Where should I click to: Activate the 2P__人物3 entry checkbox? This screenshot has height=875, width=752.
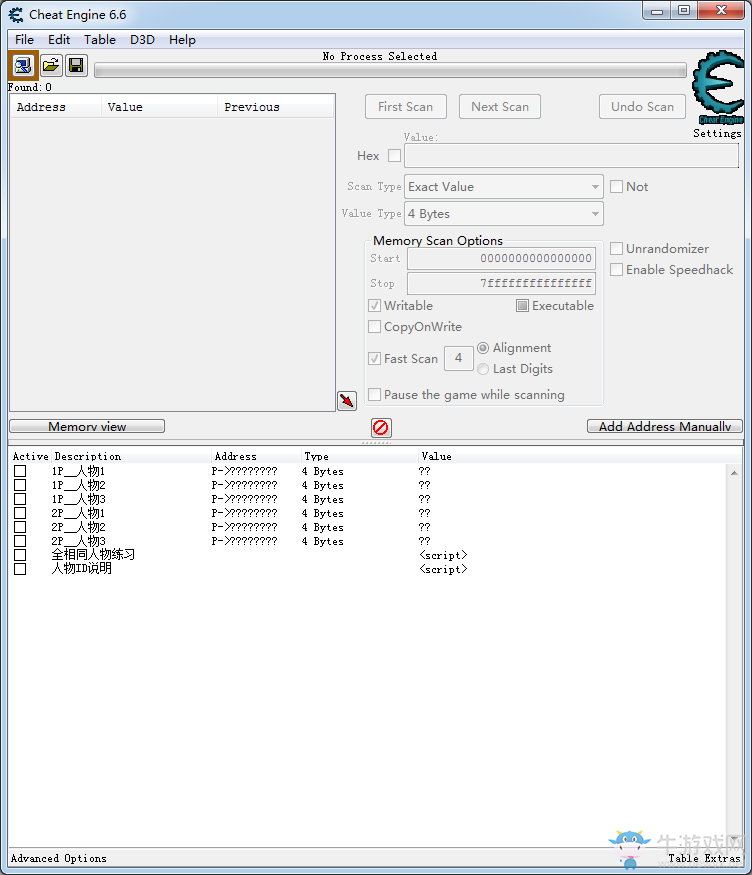click(x=20, y=541)
